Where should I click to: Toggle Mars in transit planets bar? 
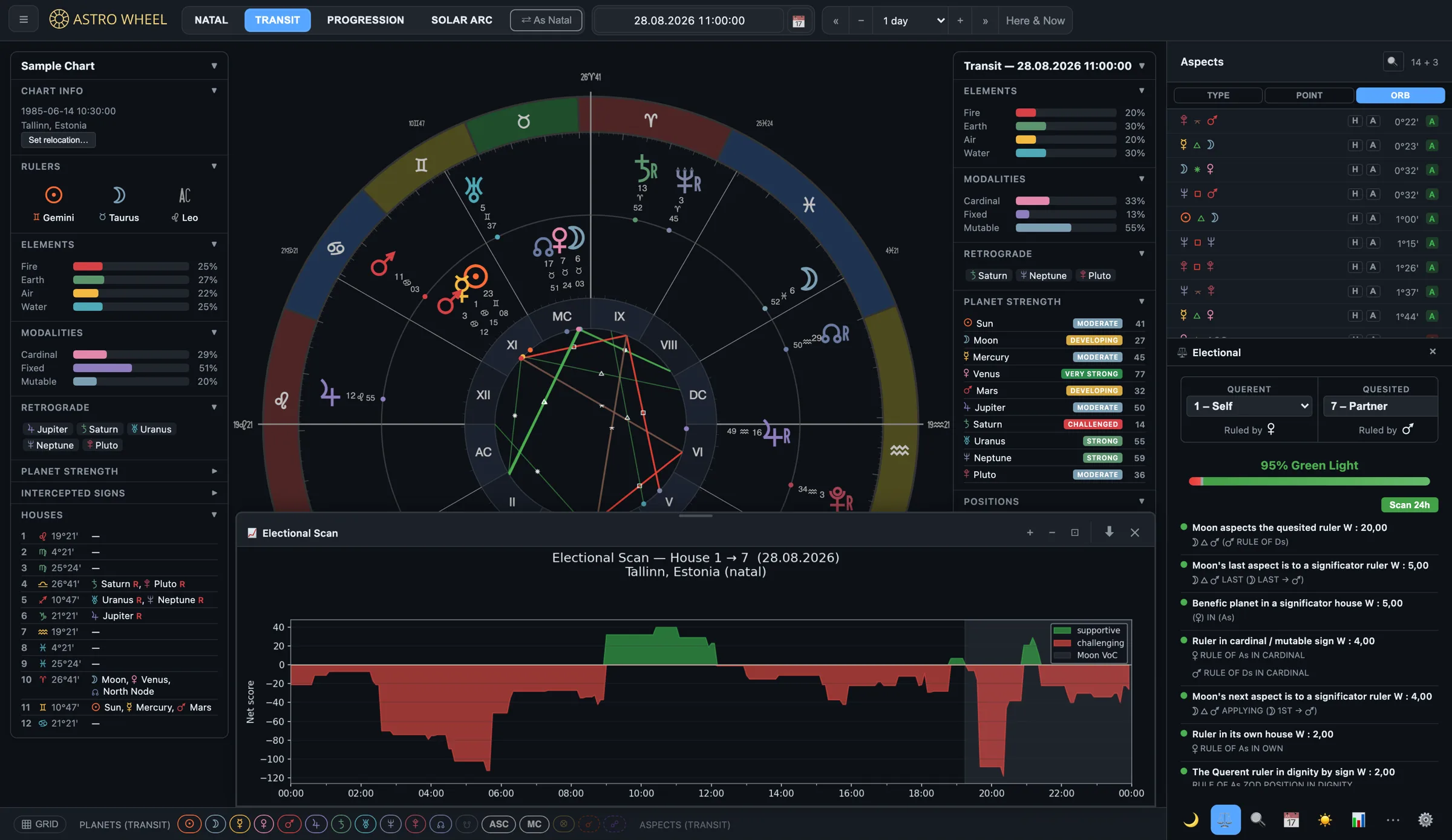click(290, 824)
